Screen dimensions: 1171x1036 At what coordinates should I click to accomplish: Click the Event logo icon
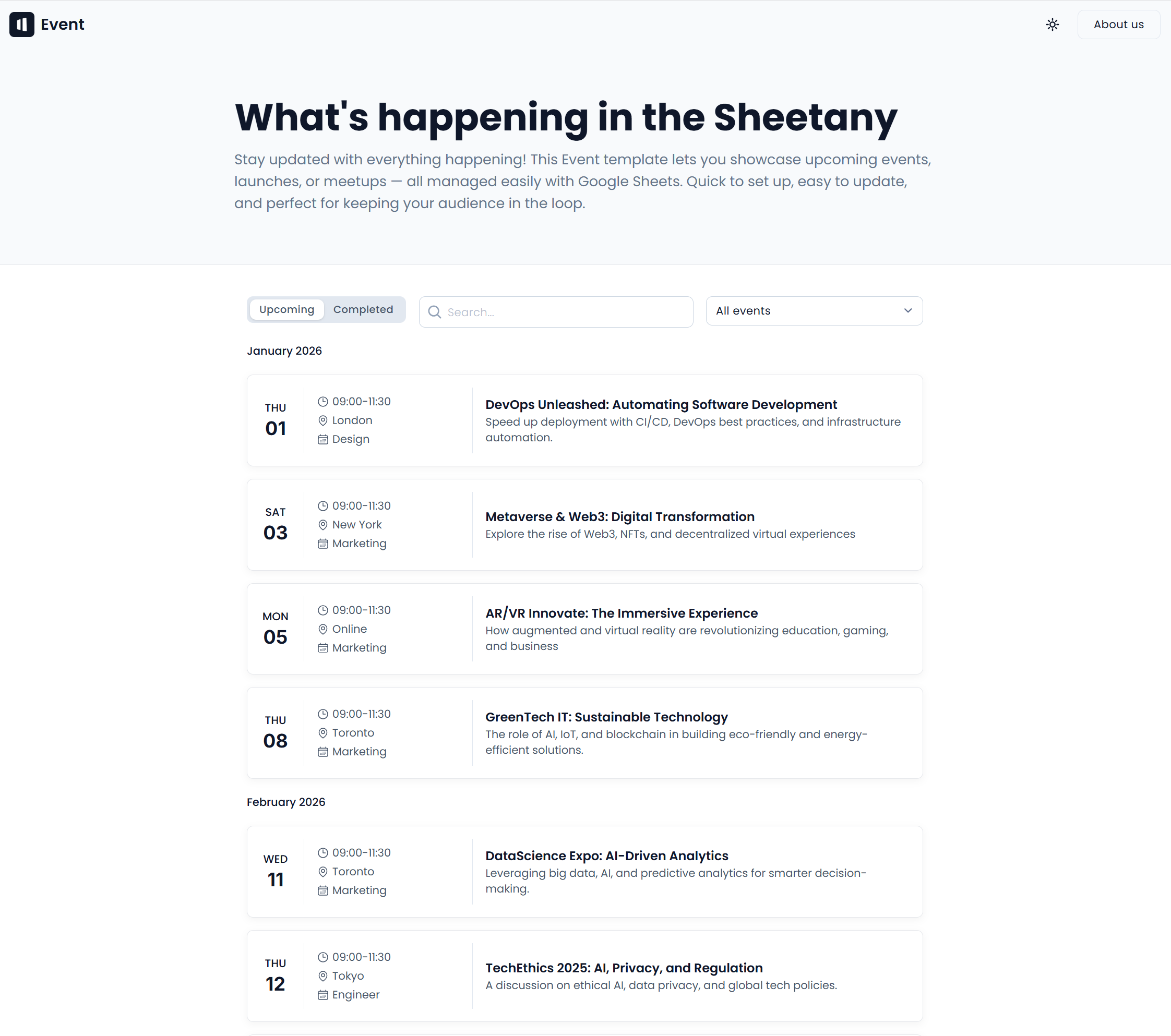pyautogui.click(x=22, y=25)
